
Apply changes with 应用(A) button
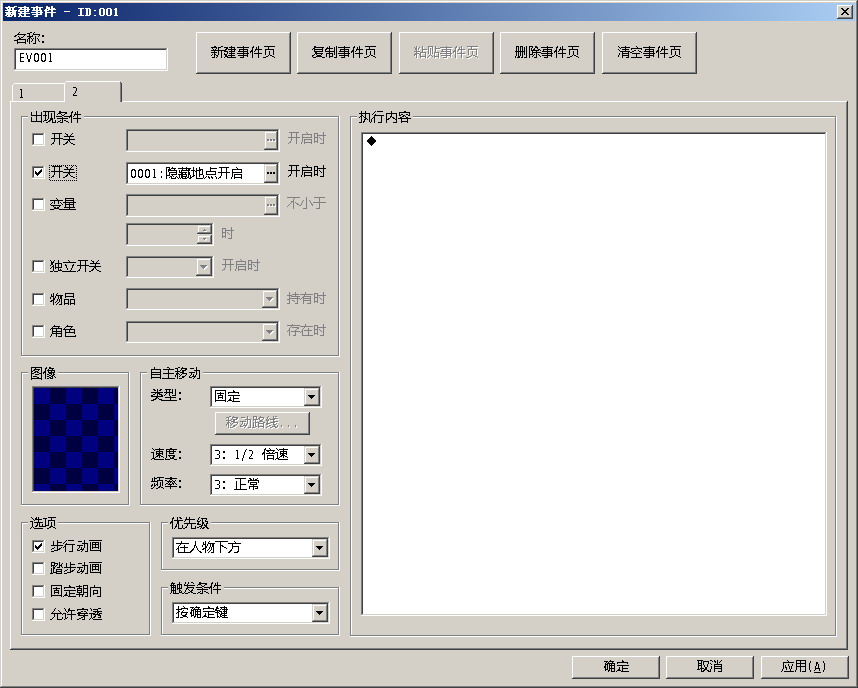(803, 667)
